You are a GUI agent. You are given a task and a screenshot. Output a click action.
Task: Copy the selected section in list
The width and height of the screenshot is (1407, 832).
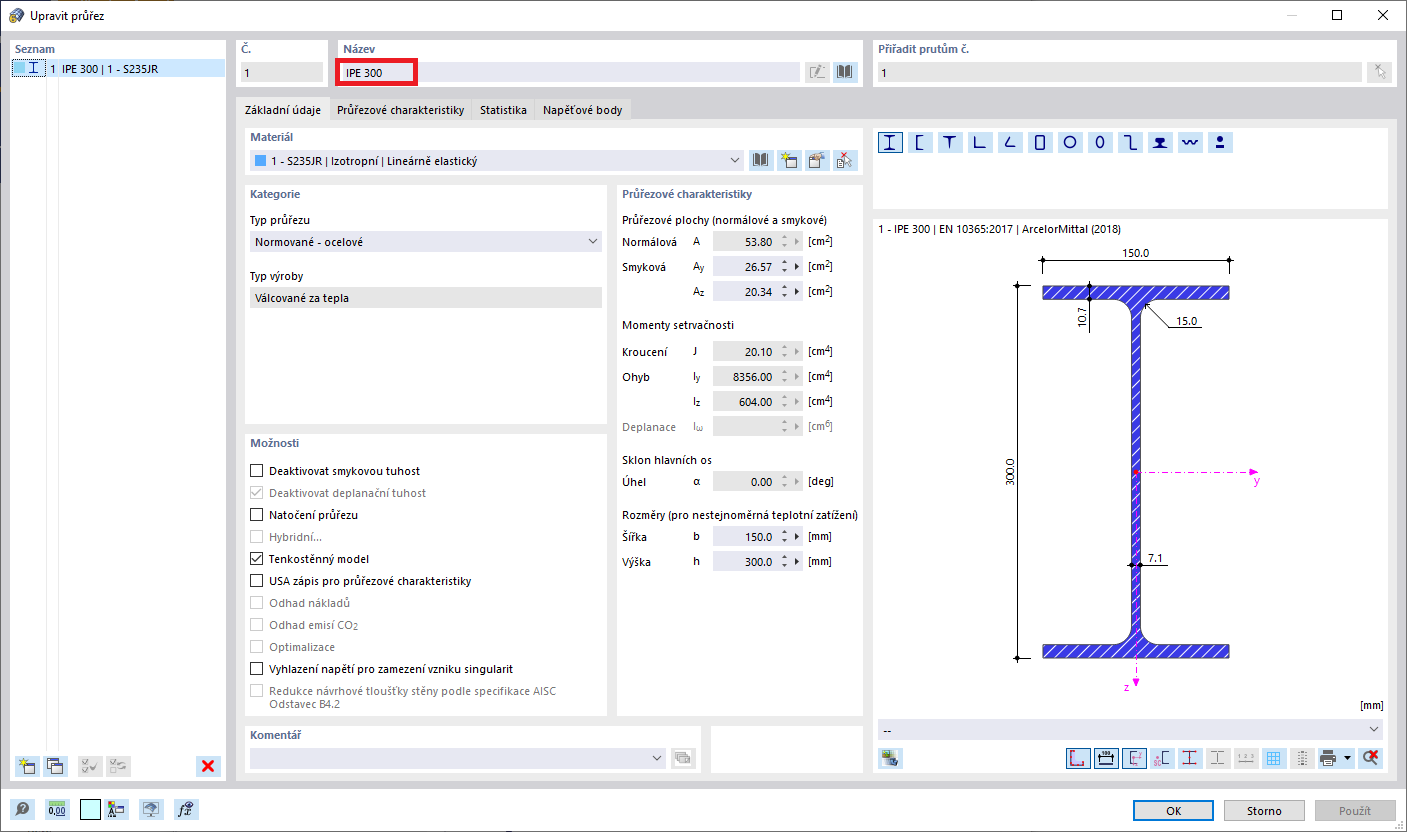[x=54, y=766]
